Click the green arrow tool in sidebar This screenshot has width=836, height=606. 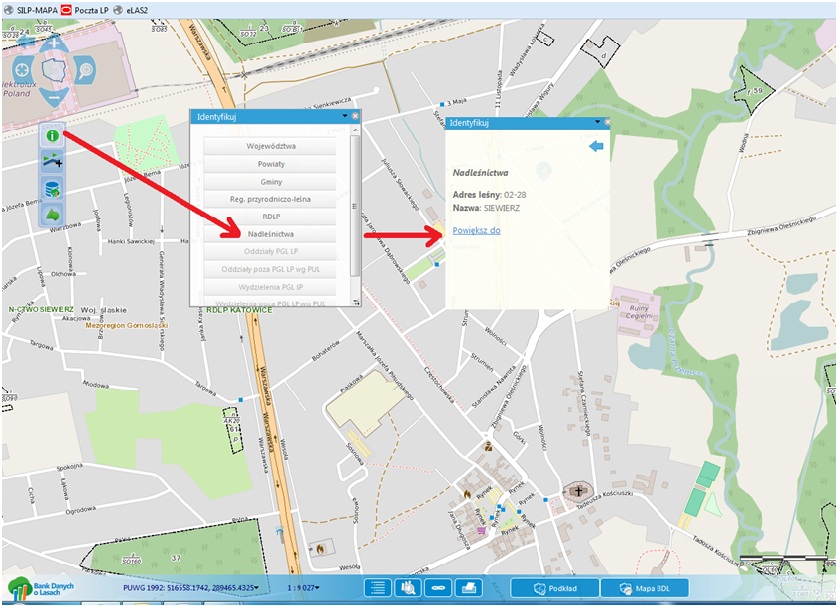(x=52, y=213)
